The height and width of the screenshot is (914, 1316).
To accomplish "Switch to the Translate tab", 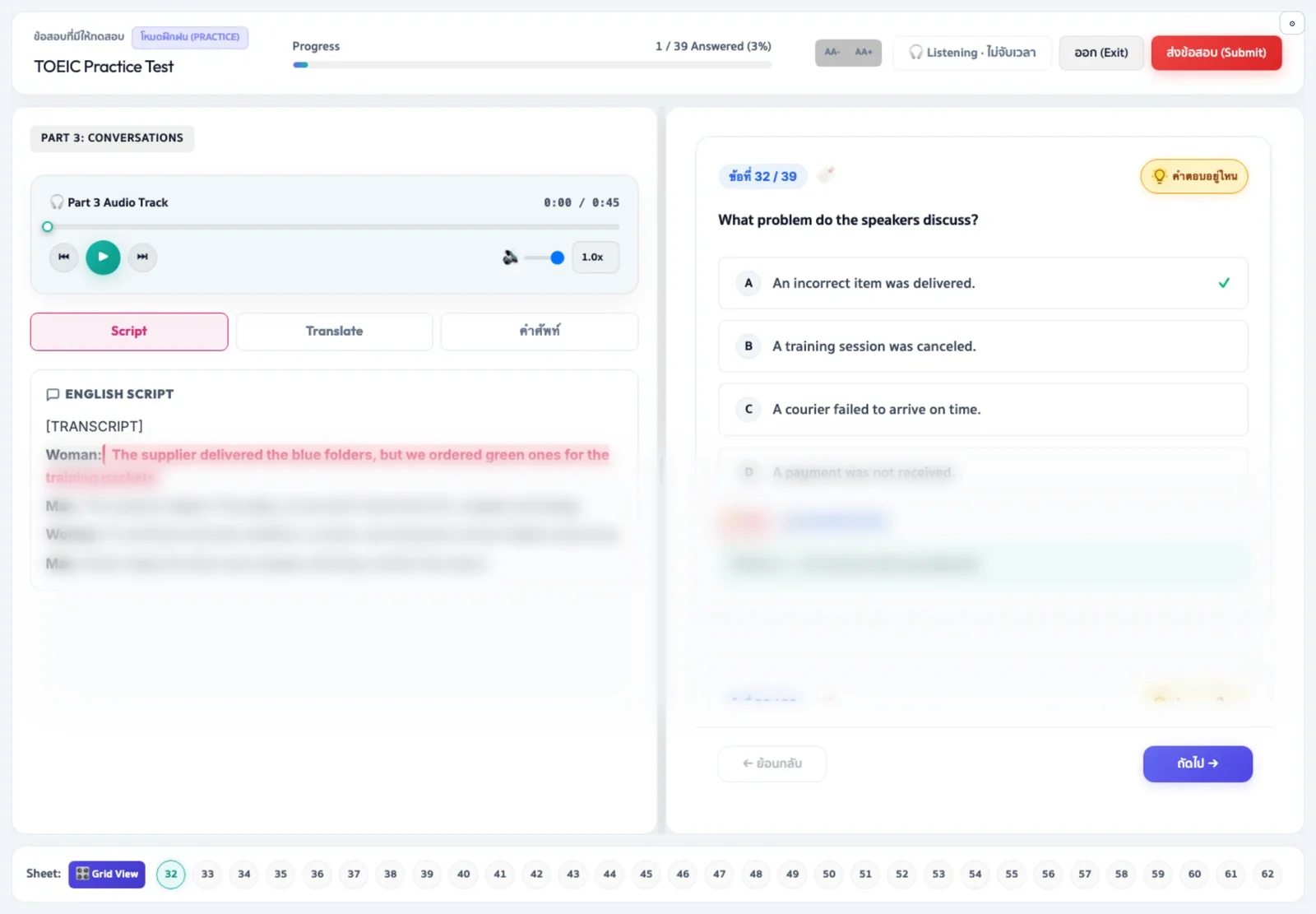I will pos(334,332).
